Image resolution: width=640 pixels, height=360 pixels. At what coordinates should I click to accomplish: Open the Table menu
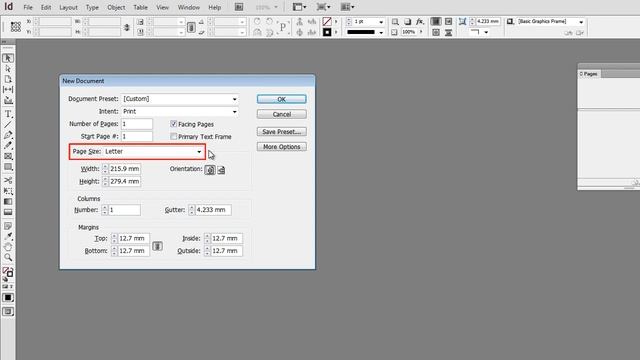[140, 7]
